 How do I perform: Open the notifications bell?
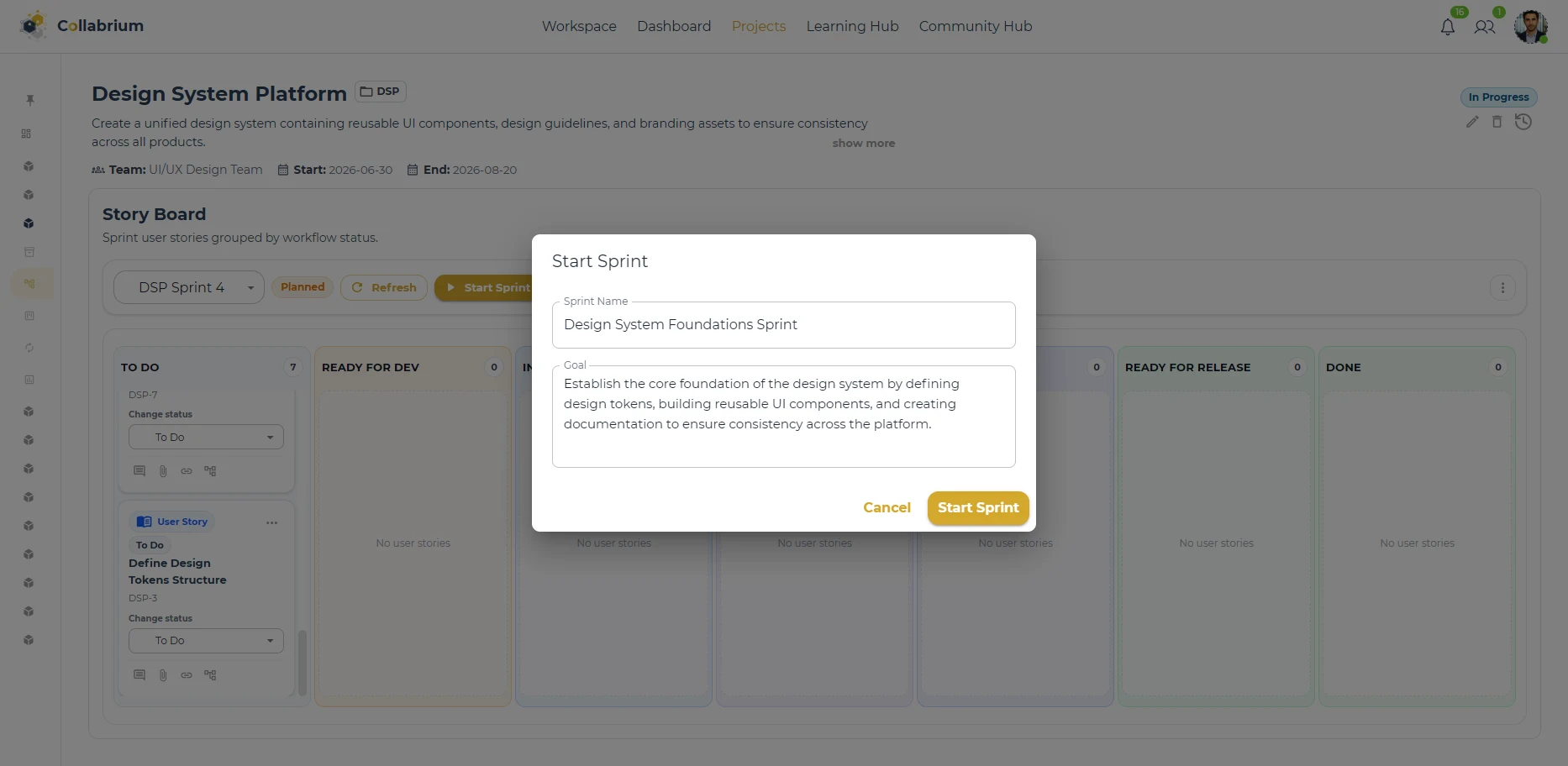click(x=1447, y=27)
